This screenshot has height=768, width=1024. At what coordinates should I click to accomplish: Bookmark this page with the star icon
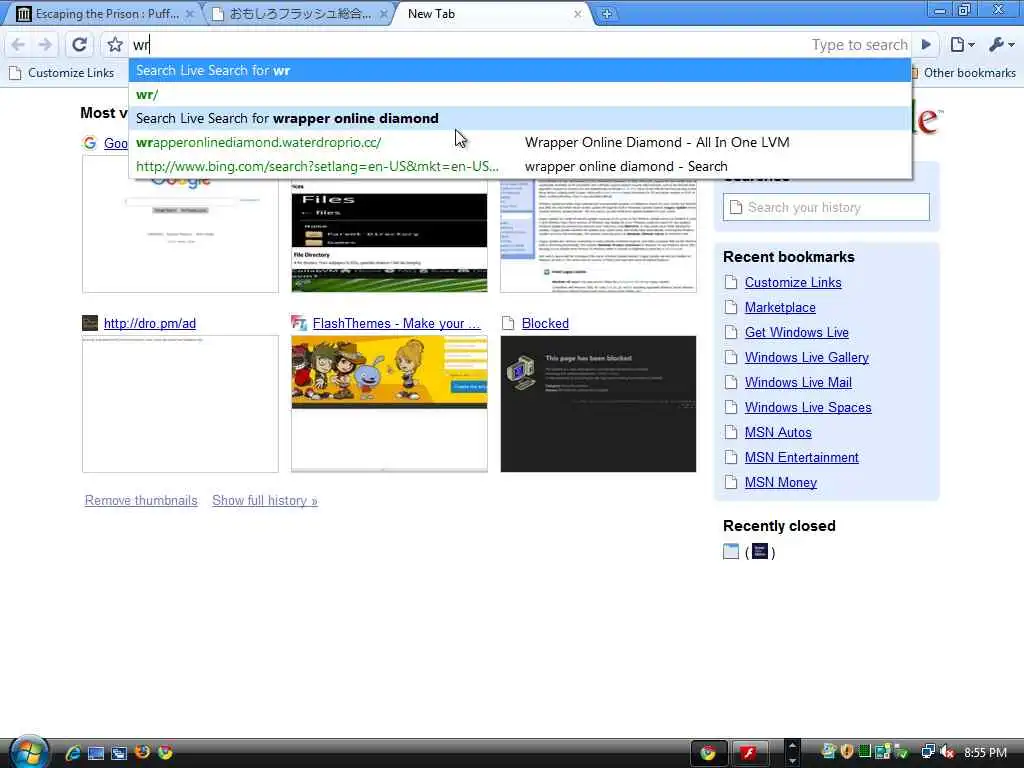(115, 44)
